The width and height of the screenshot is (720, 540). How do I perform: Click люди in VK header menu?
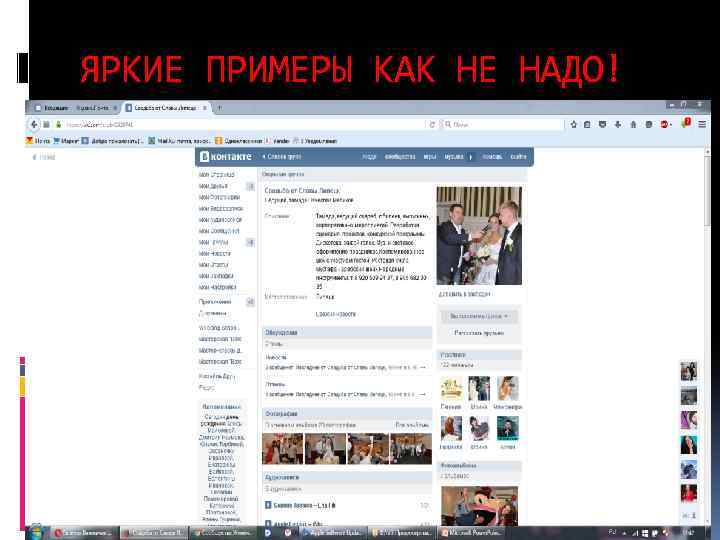(369, 157)
